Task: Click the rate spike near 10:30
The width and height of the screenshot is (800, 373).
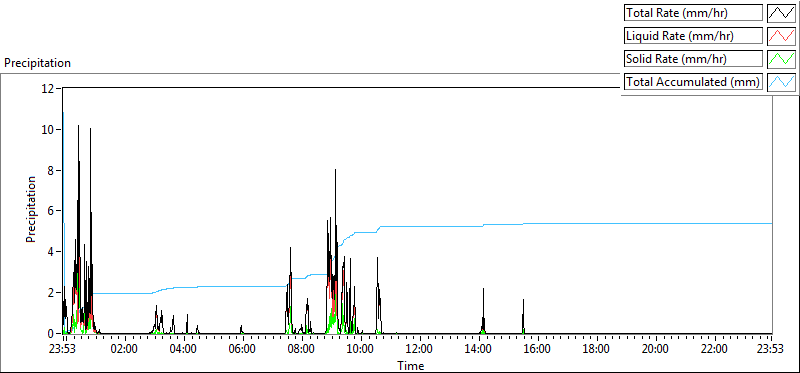Action: [x=378, y=296]
